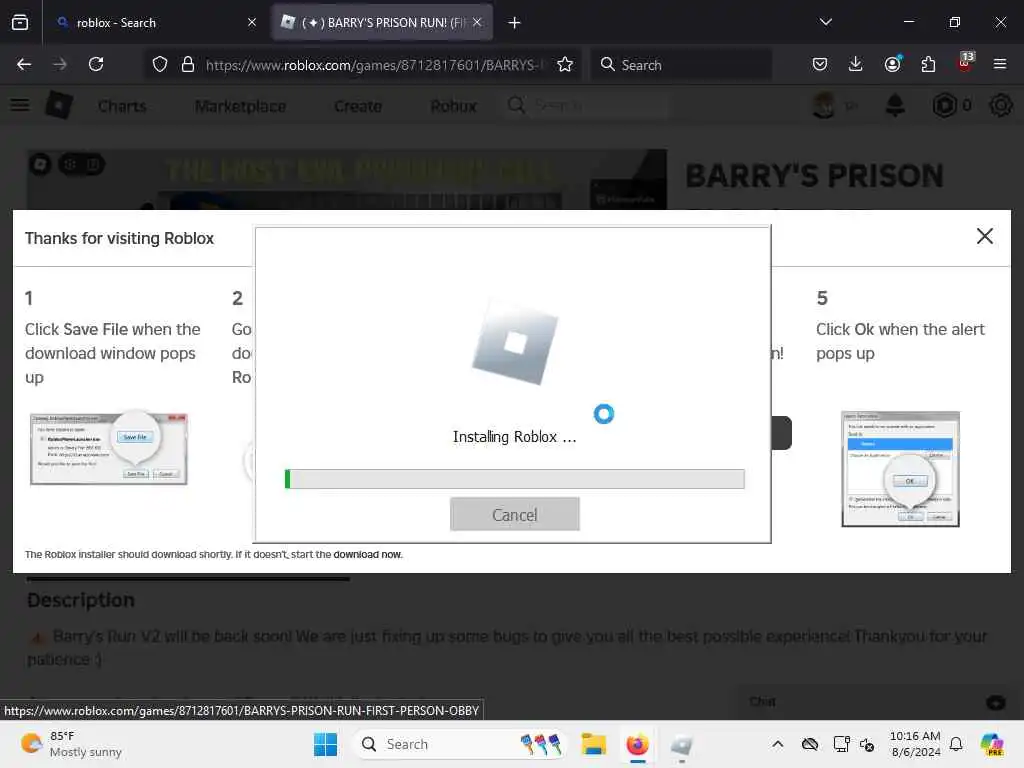The image size is (1024, 768).
Task: Save page to Pocket
Action: 820,64
